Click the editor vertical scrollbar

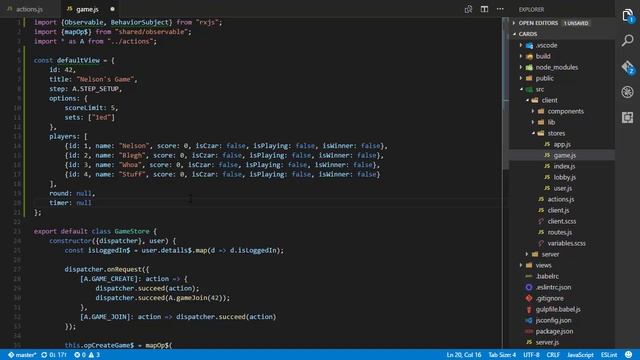(505, 94)
